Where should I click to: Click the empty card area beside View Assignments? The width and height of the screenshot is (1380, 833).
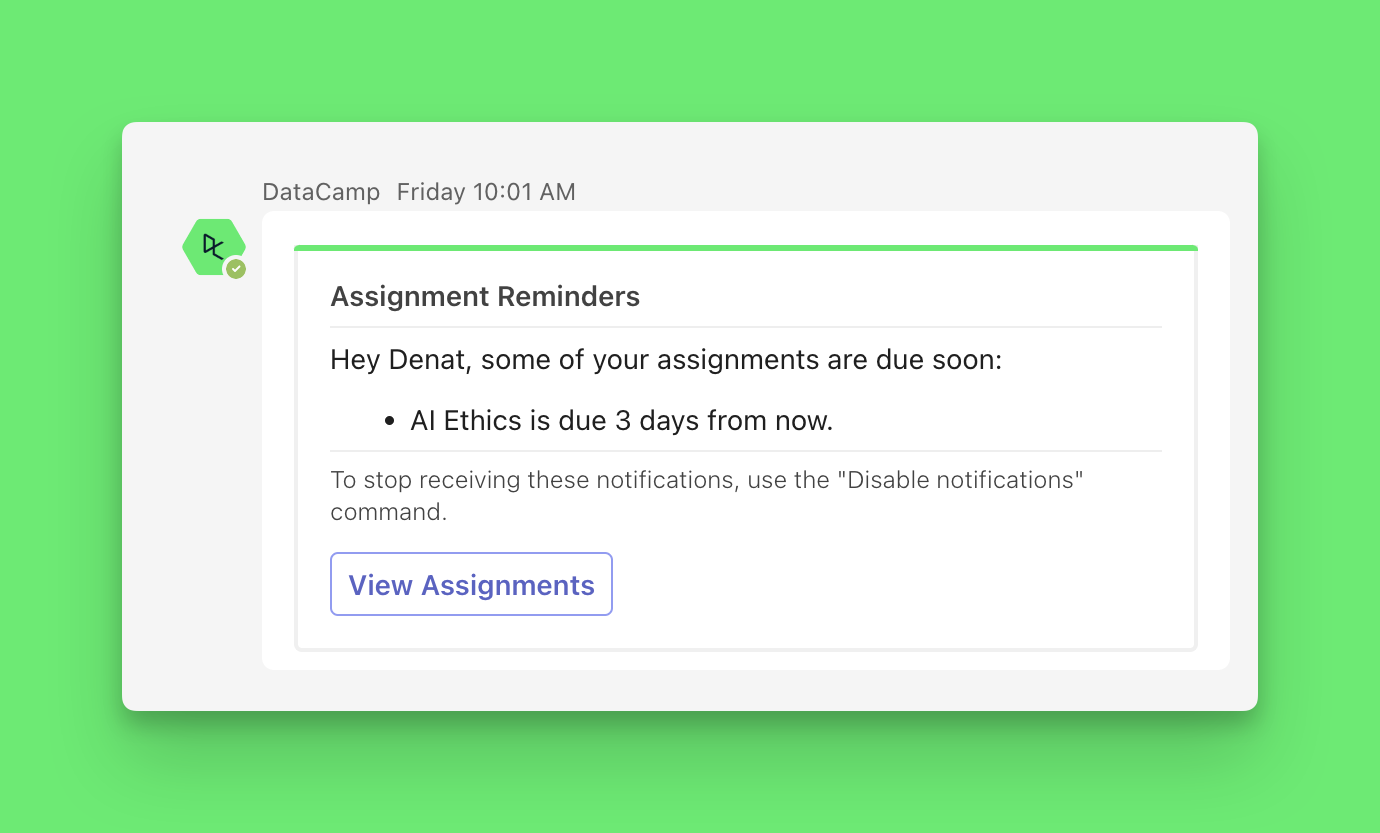[x=900, y=585]
